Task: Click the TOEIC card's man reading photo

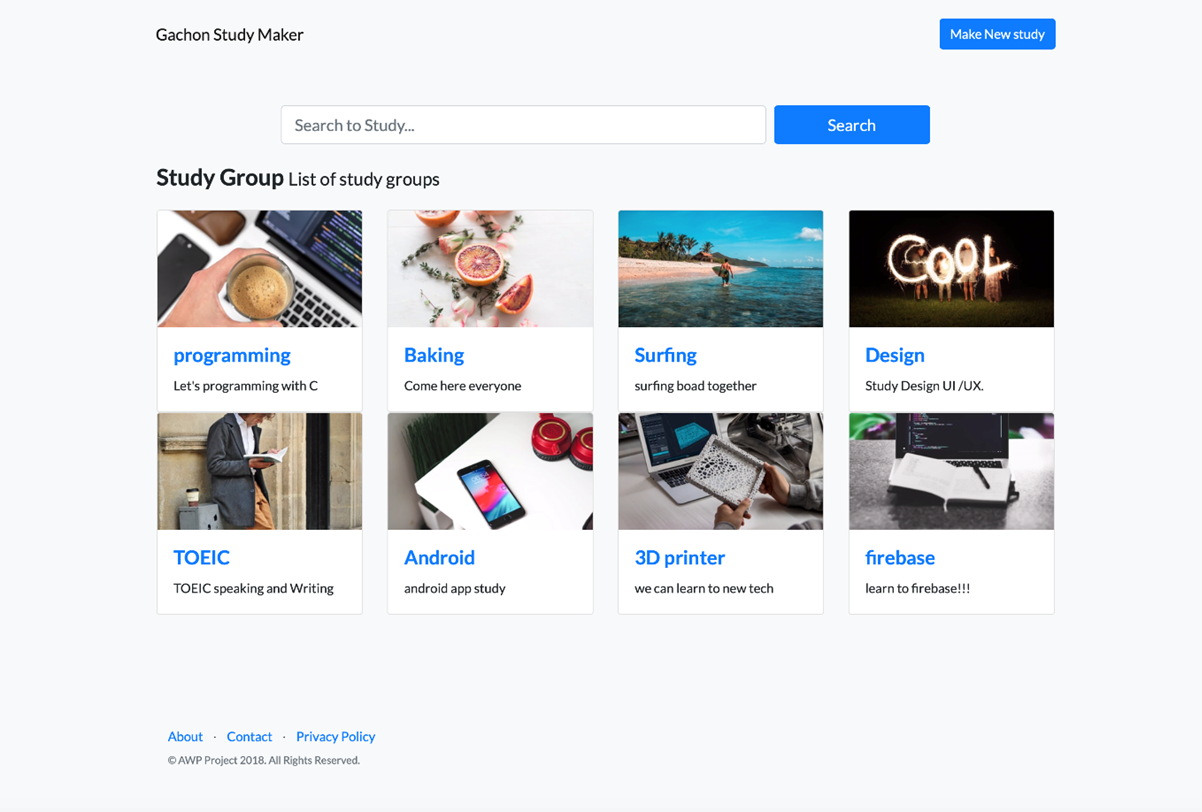Action: [259, 471]
